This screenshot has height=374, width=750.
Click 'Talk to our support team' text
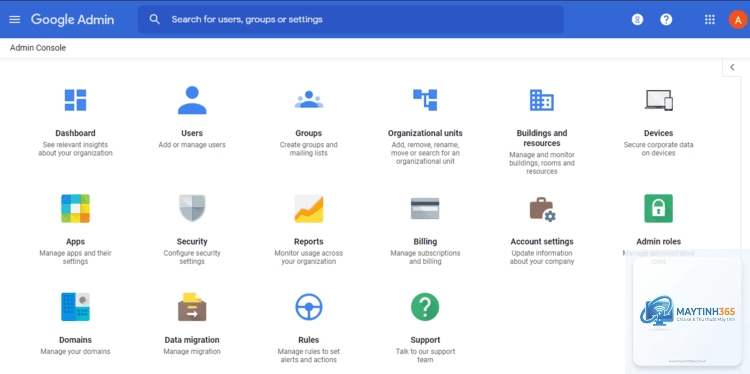[425, 356]
